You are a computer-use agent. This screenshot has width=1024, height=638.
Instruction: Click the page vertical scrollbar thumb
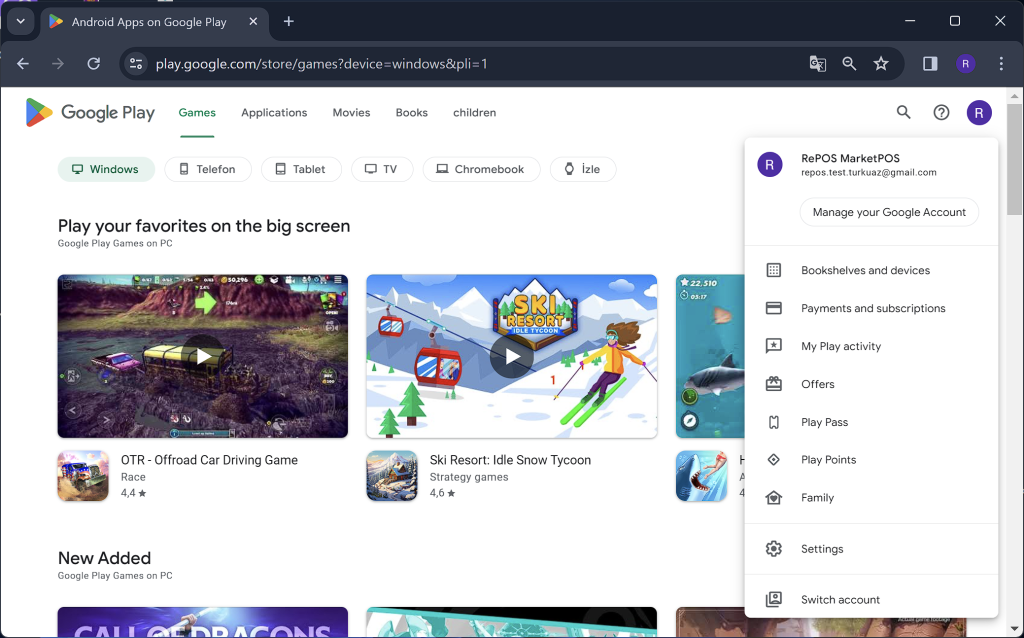(1014, 159)
